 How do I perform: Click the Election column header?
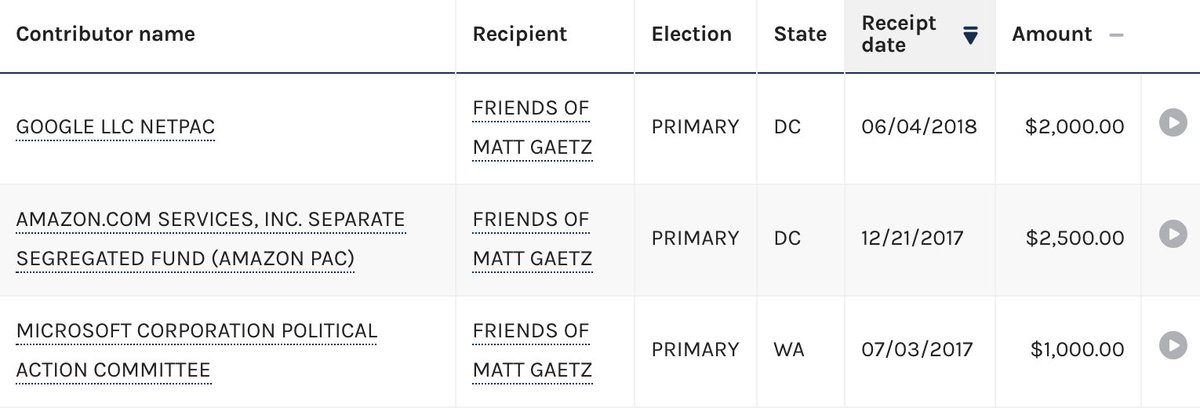click(x=691, y=34)
